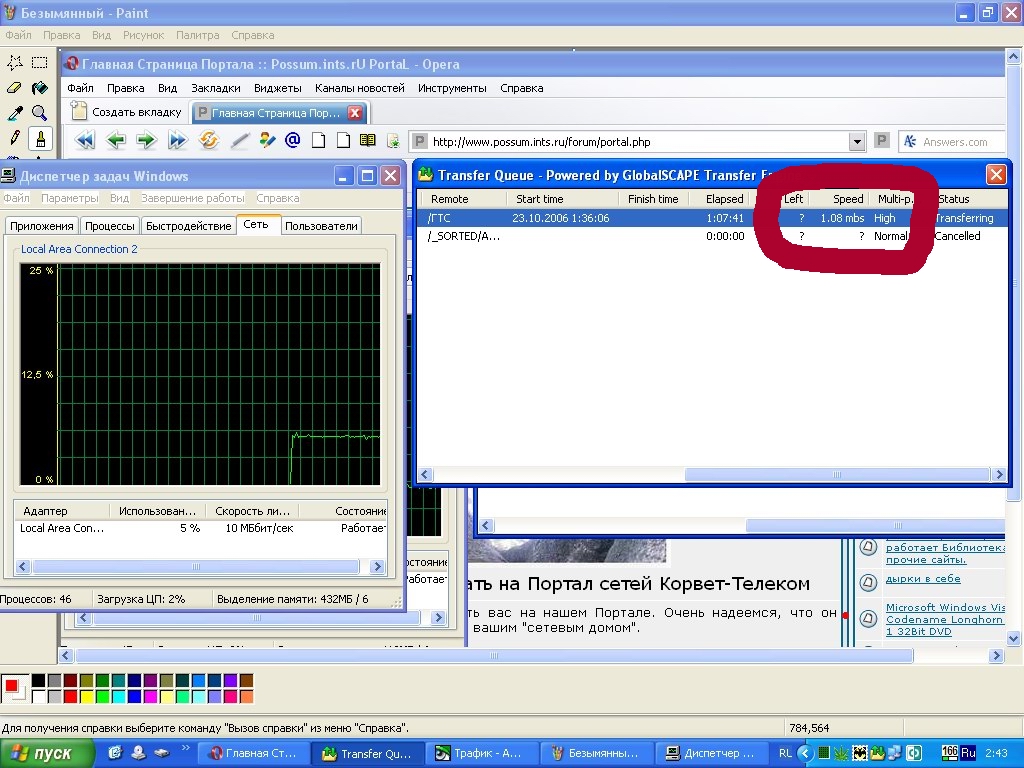This screenshot has width=1024, height=768.
Task: Expand hidden system tray icons
Action: [x=807, y=753]
